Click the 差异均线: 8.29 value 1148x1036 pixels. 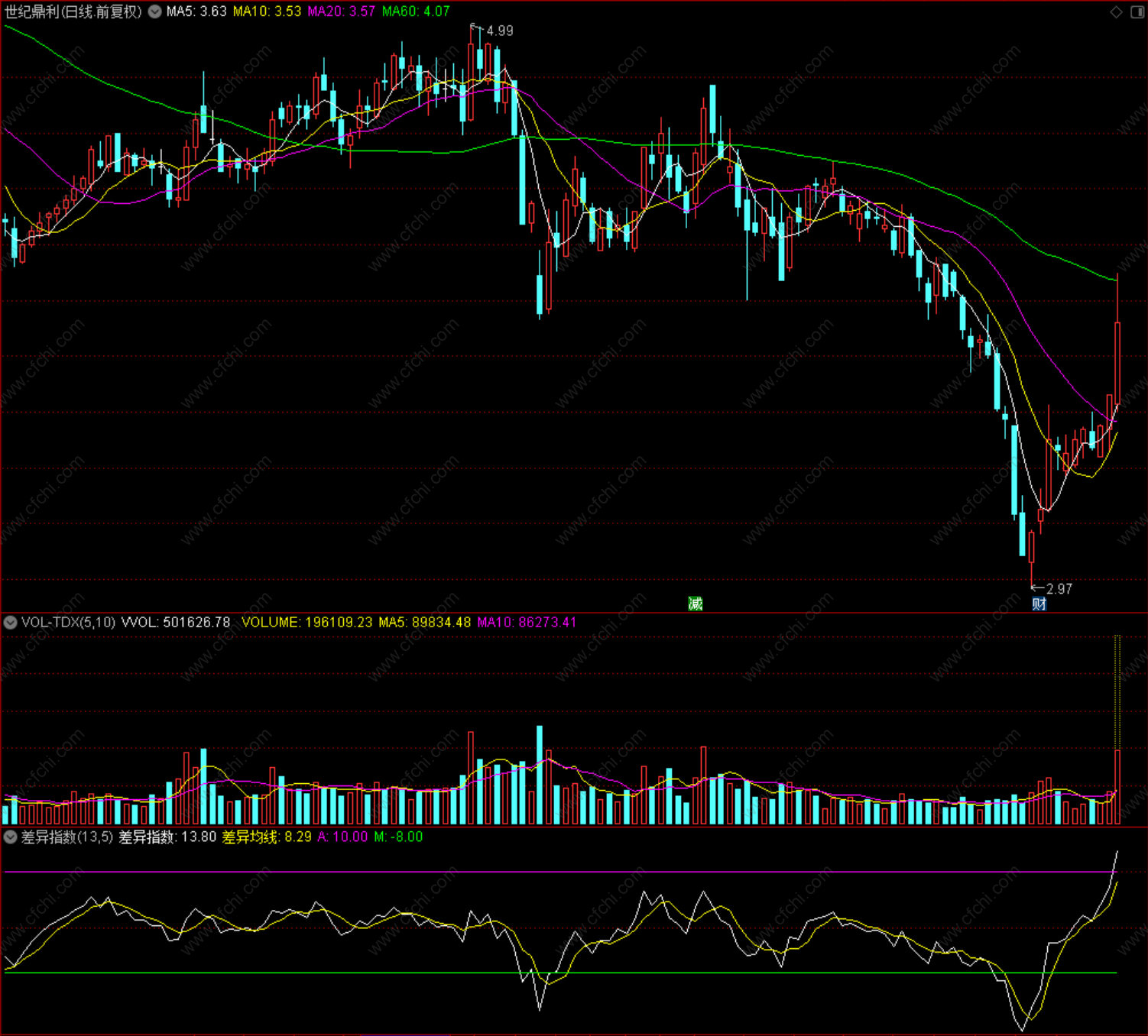(267, 837)
